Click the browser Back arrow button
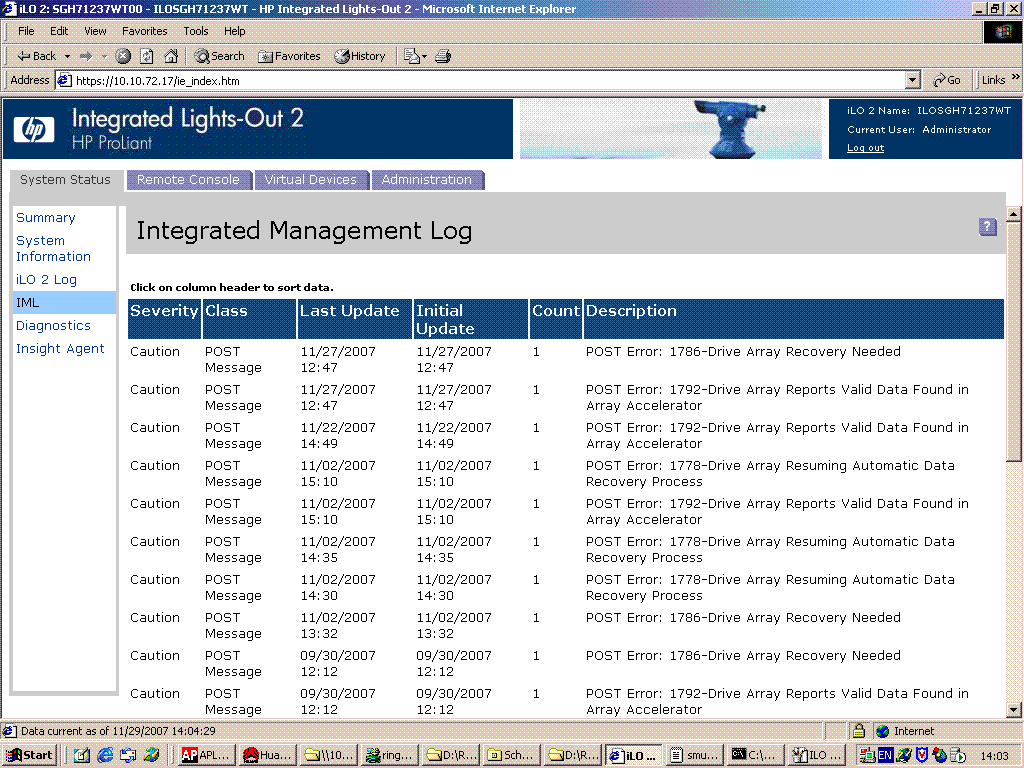Viewport: 1024px width, 768px height. pyautogui.click(x=36, y=56)
